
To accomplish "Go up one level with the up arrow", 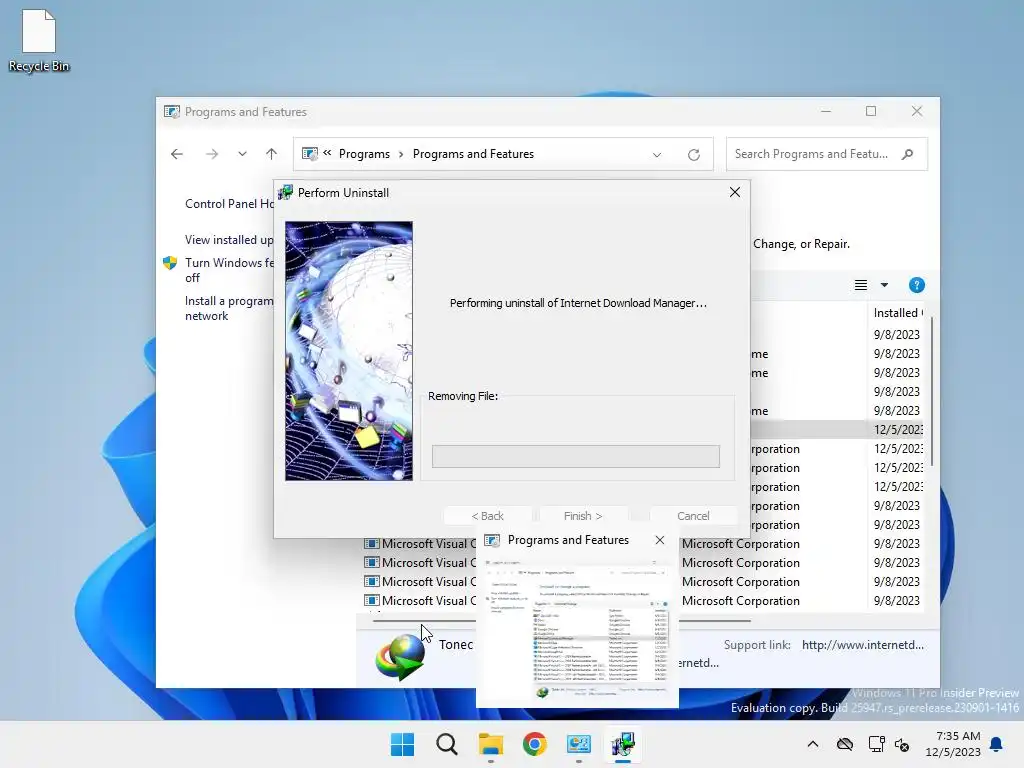I will coord(272,154).
